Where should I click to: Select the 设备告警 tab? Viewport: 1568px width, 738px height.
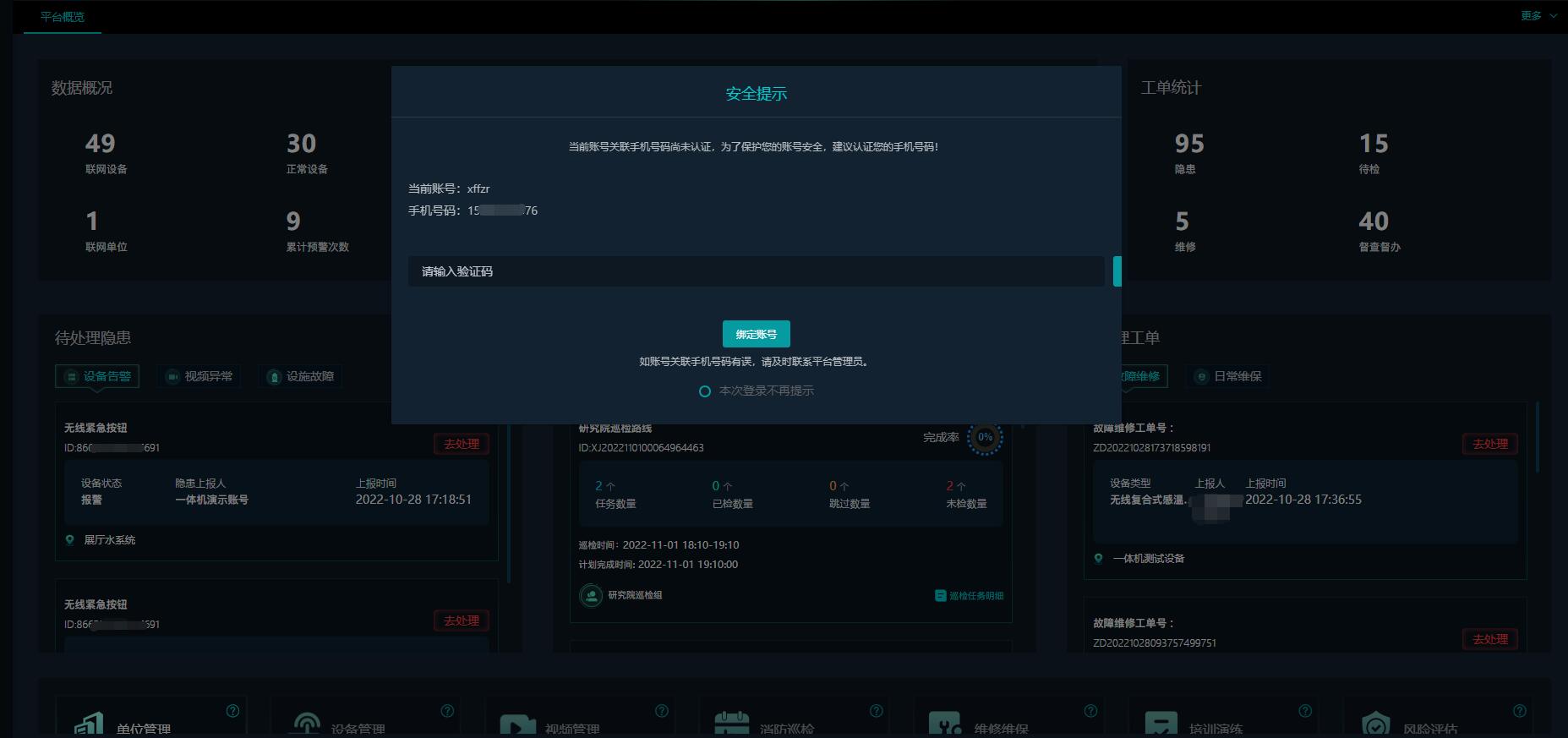click(97, 376)
